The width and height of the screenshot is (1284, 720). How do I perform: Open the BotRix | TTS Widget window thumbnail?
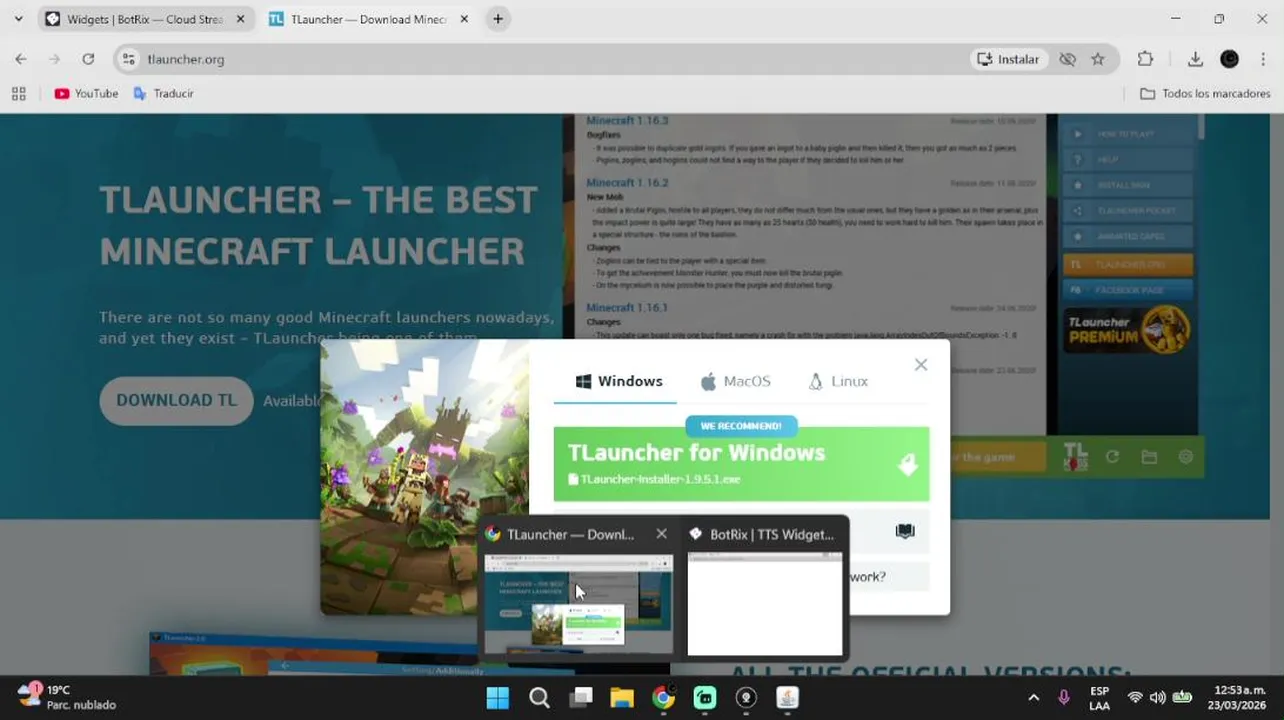click(765, 604)
